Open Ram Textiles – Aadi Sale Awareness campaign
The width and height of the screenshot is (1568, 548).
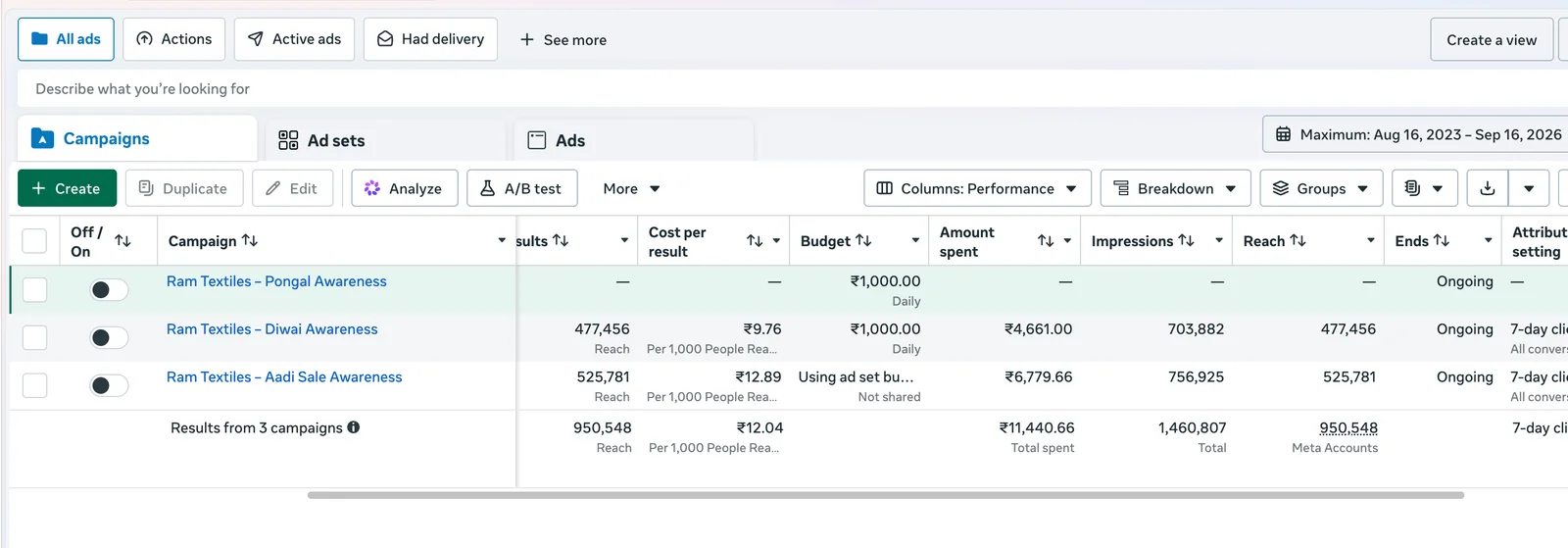coord(284,376)
